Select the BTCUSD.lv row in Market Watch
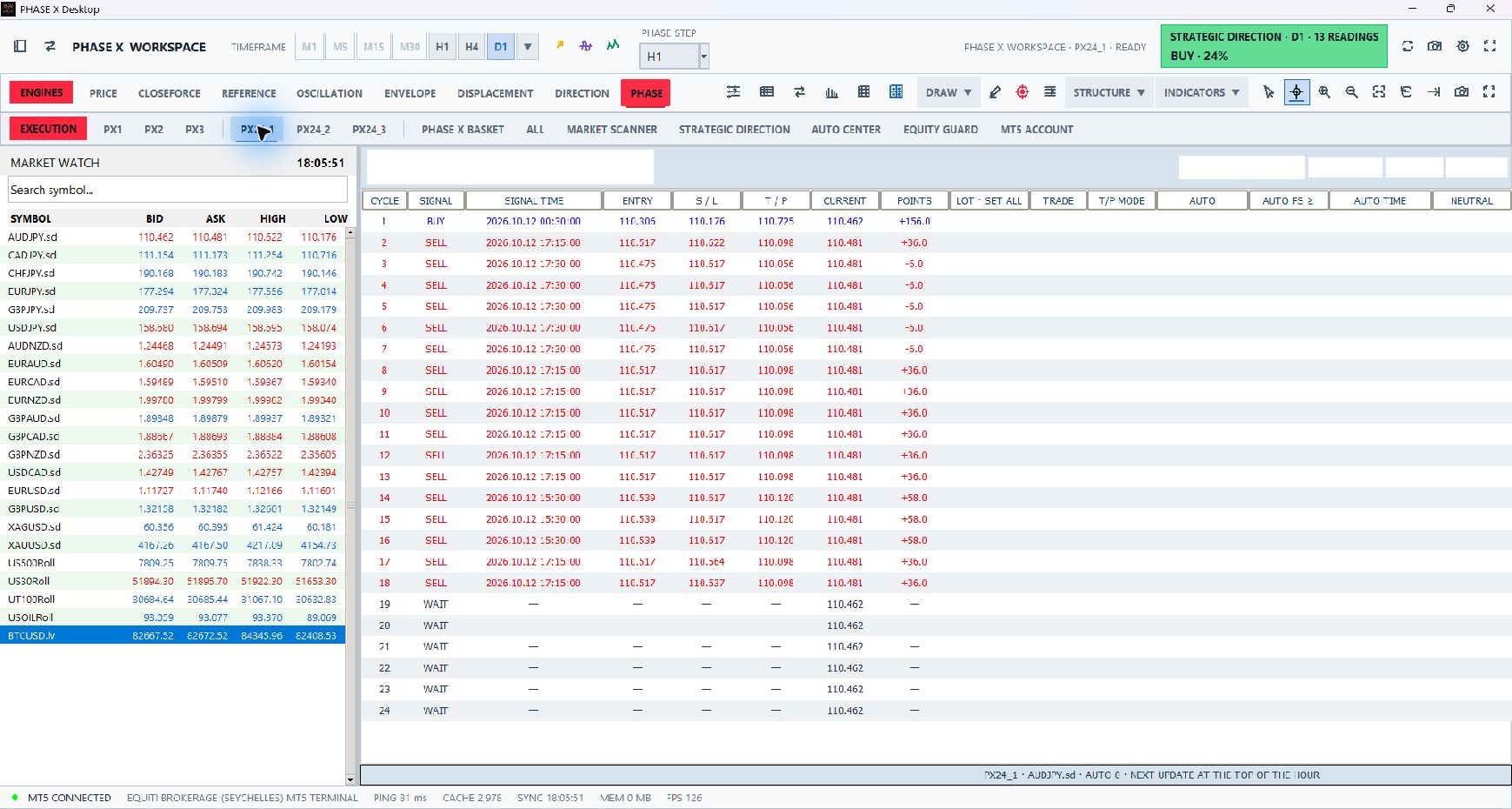Screen dimensions: 1512x809 tap(172, 636)
